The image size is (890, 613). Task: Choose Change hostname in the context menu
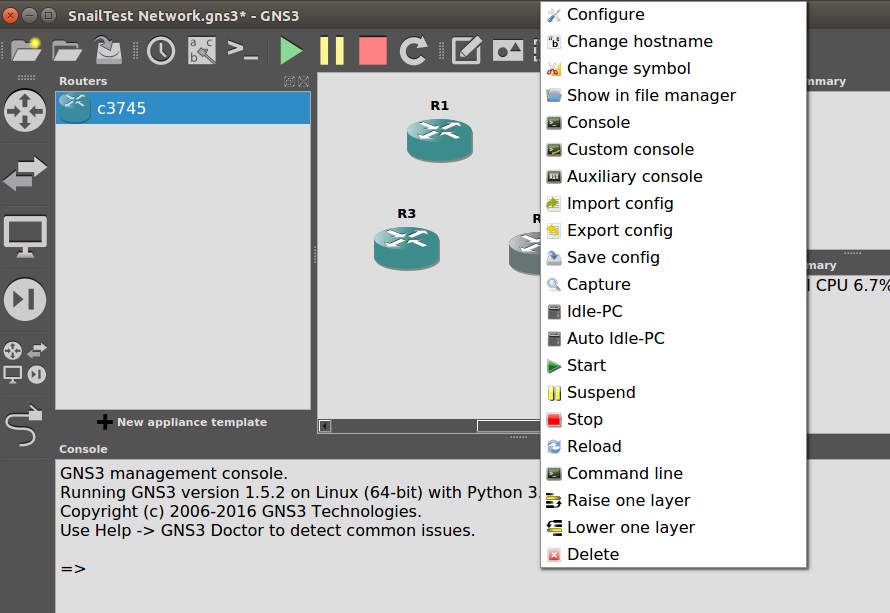tap(674, 41)
